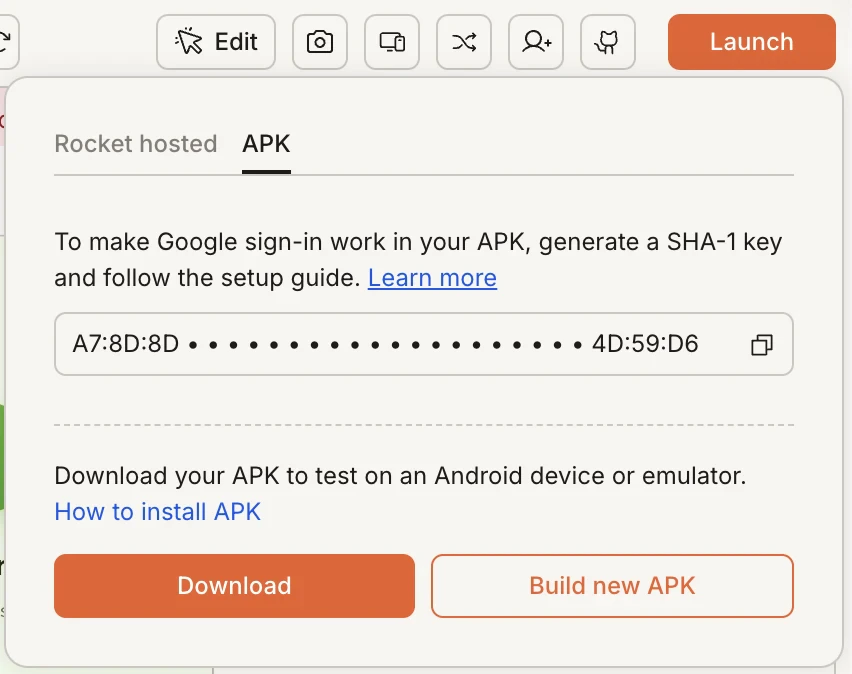Click the camera screenshot icon

[x=319, y=42]
